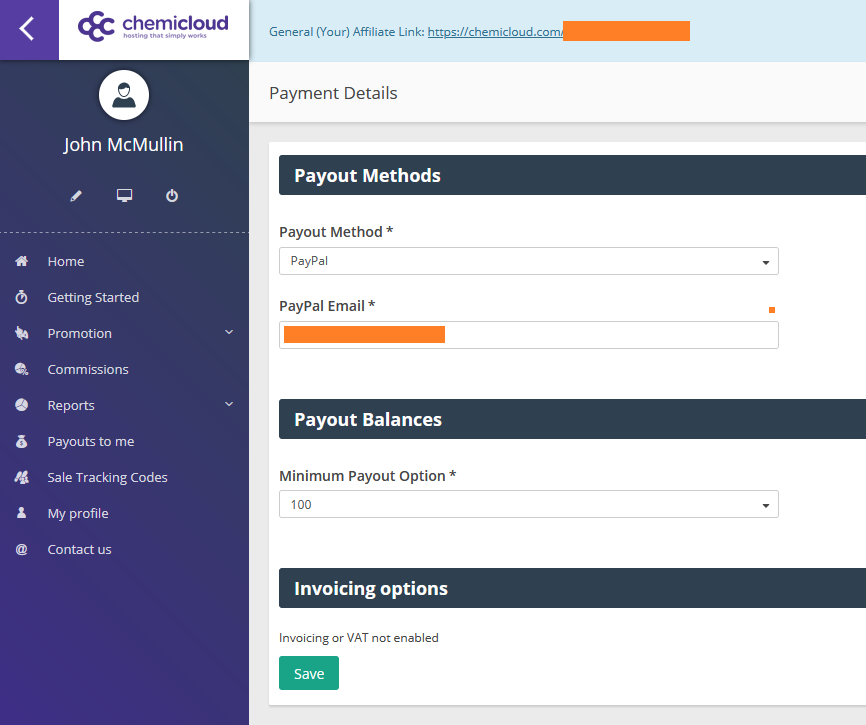
Task: Click the pencil edit profile icon
Action: click(75, 196)
